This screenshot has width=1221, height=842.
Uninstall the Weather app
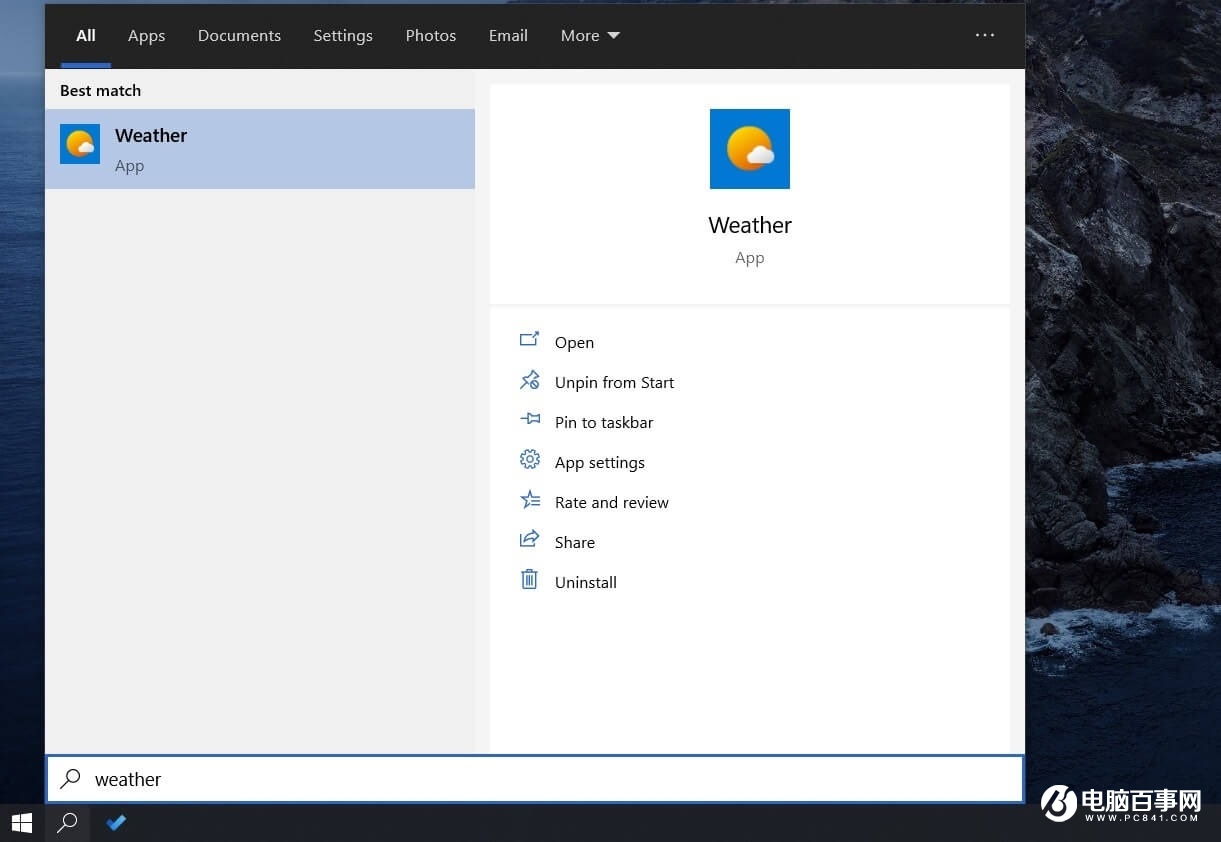pos(585,581)
